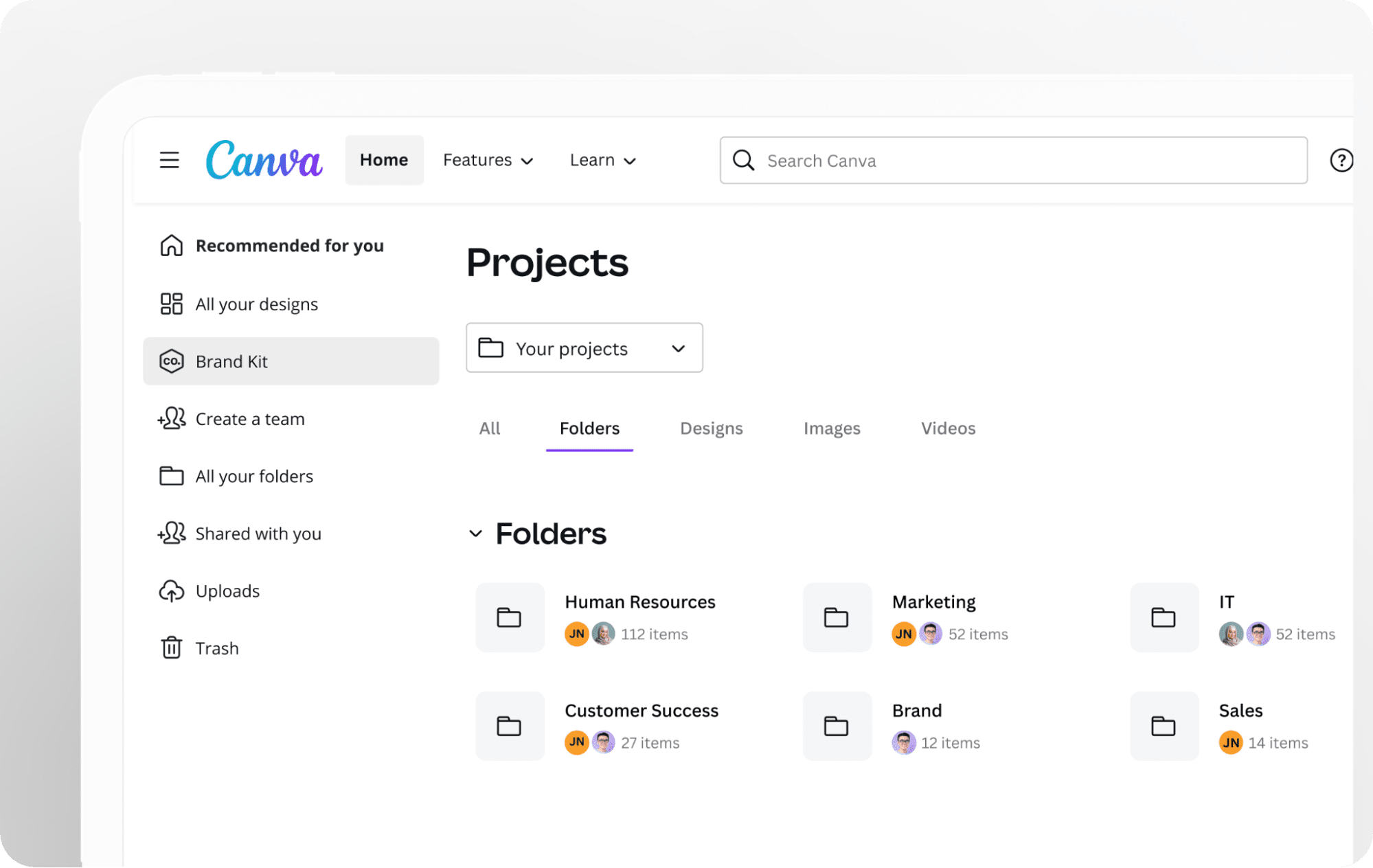Open the Features dropdown
The image size is (1373, 868).
(x=488, y=160)
